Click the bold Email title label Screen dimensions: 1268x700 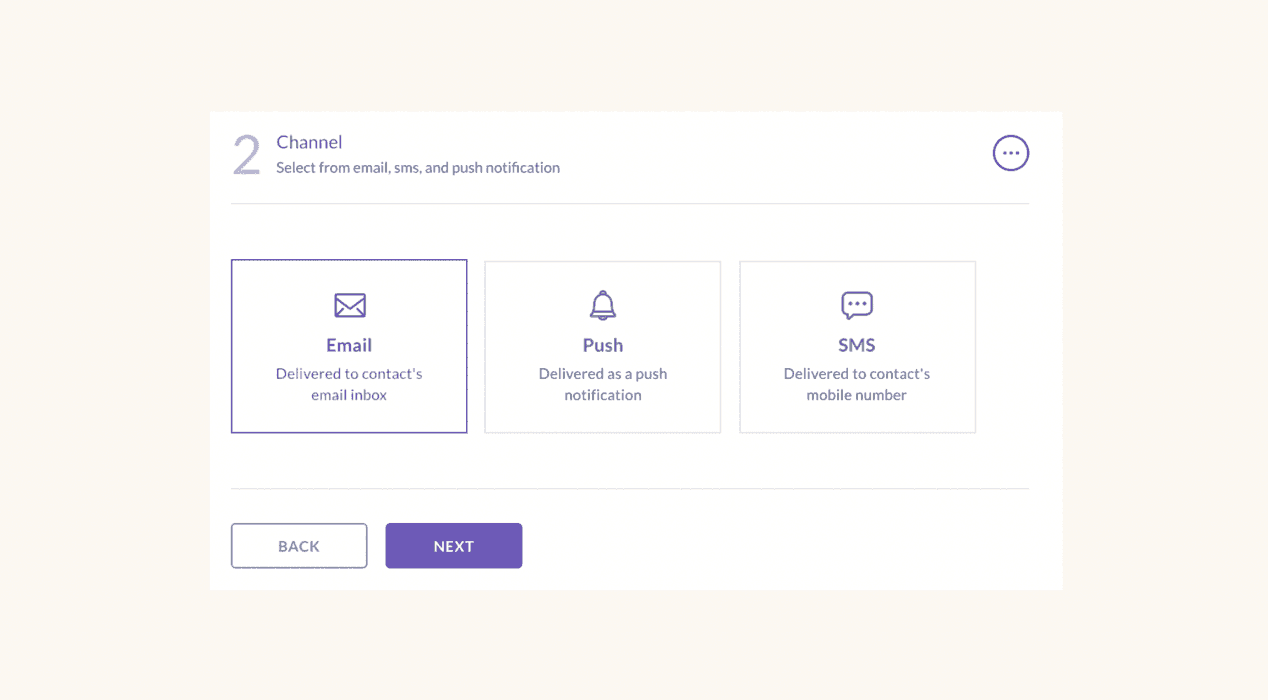[349, 345]
